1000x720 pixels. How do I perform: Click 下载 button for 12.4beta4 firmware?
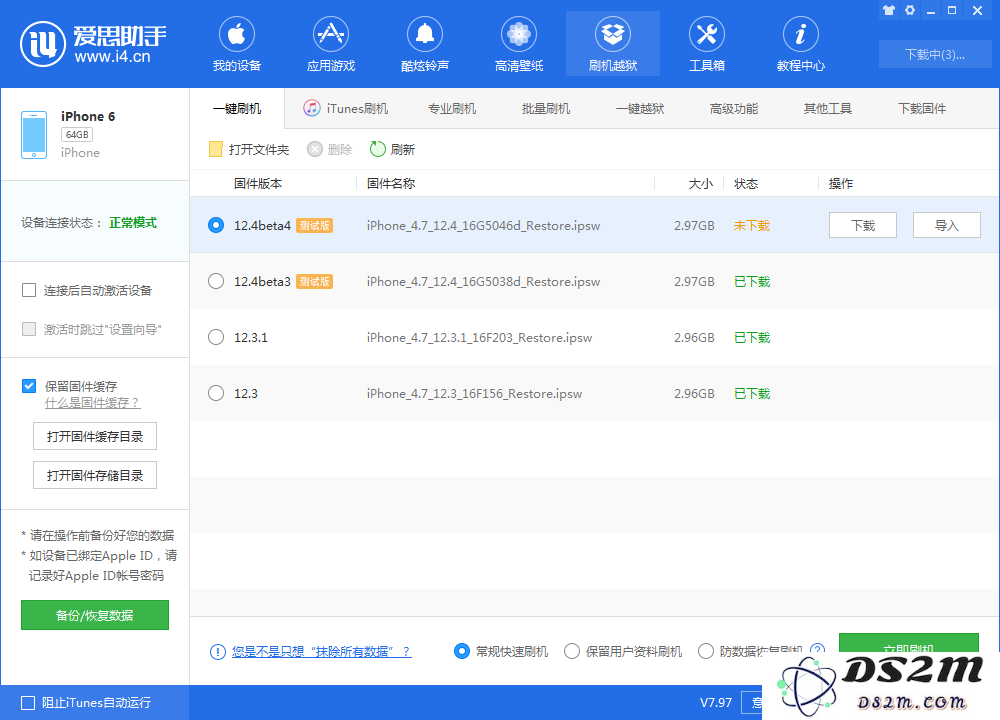[x=863, y=225]
